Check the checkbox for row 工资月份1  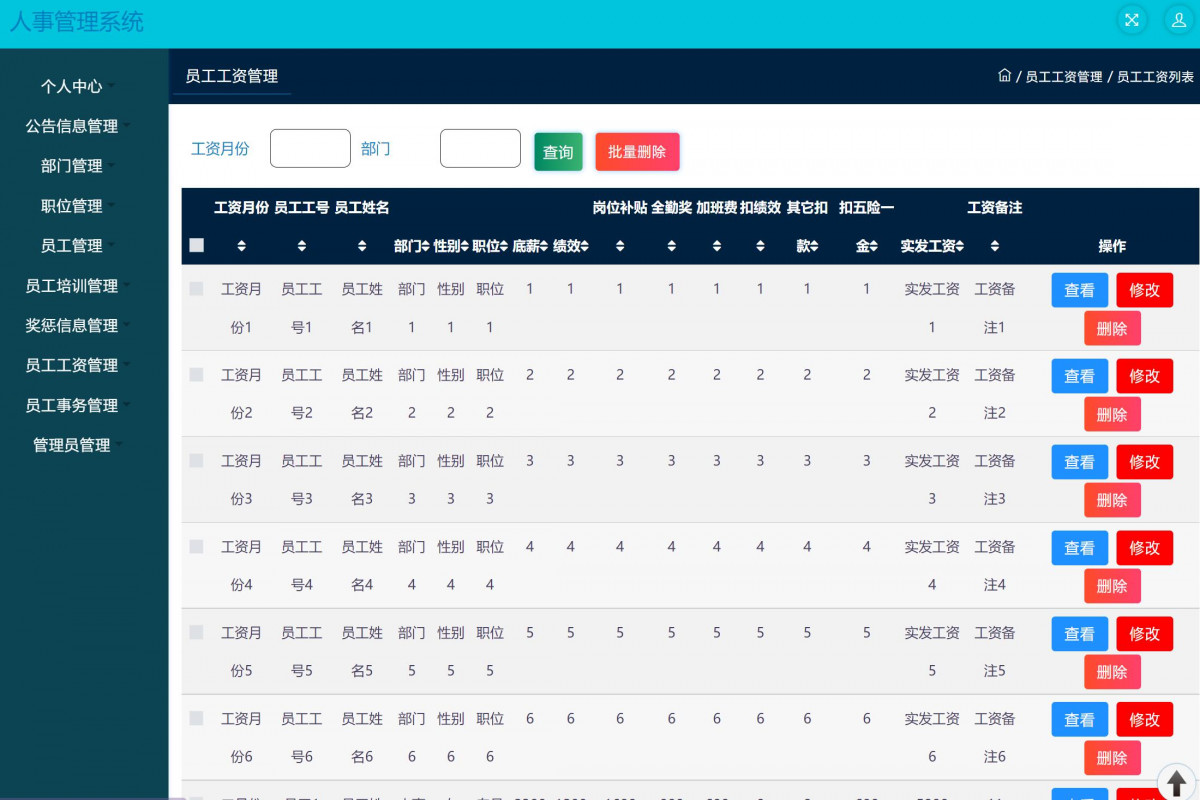197,289
